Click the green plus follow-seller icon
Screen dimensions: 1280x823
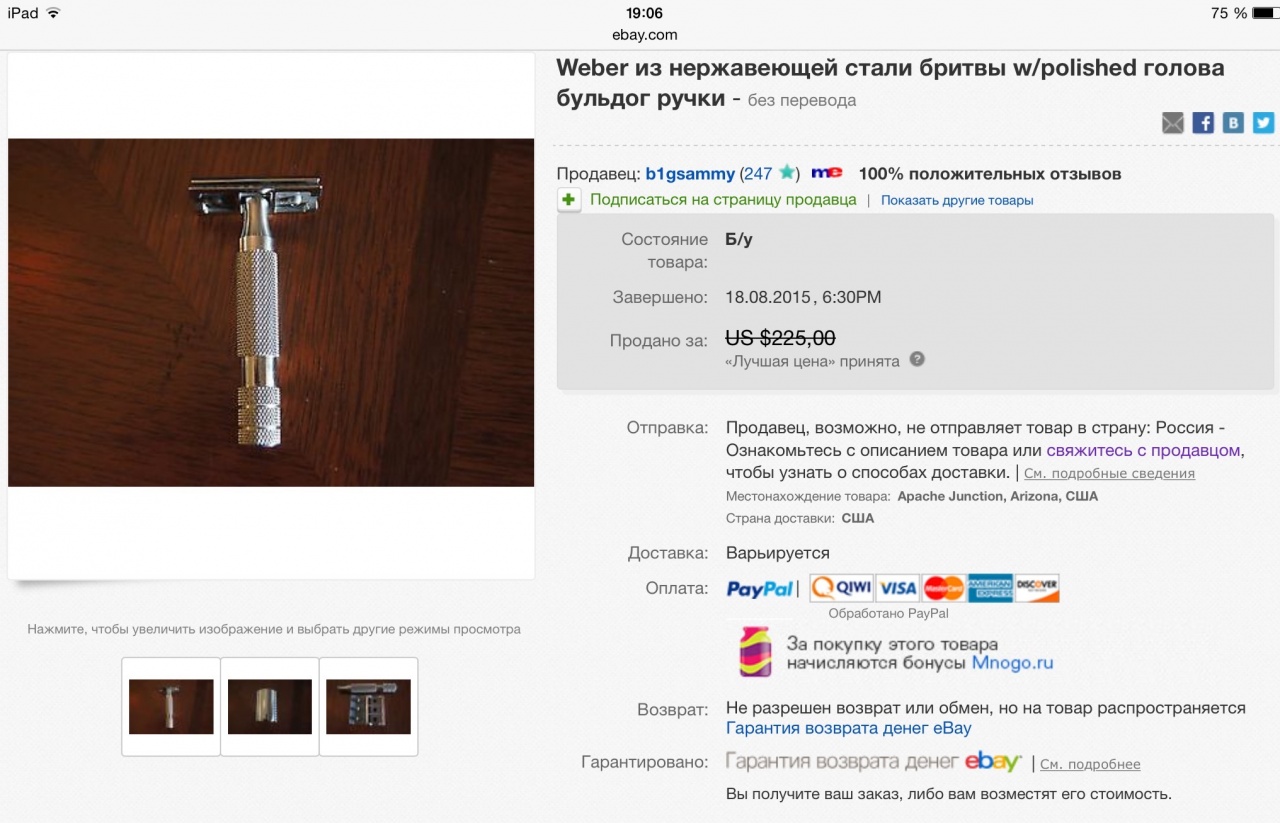569,200
